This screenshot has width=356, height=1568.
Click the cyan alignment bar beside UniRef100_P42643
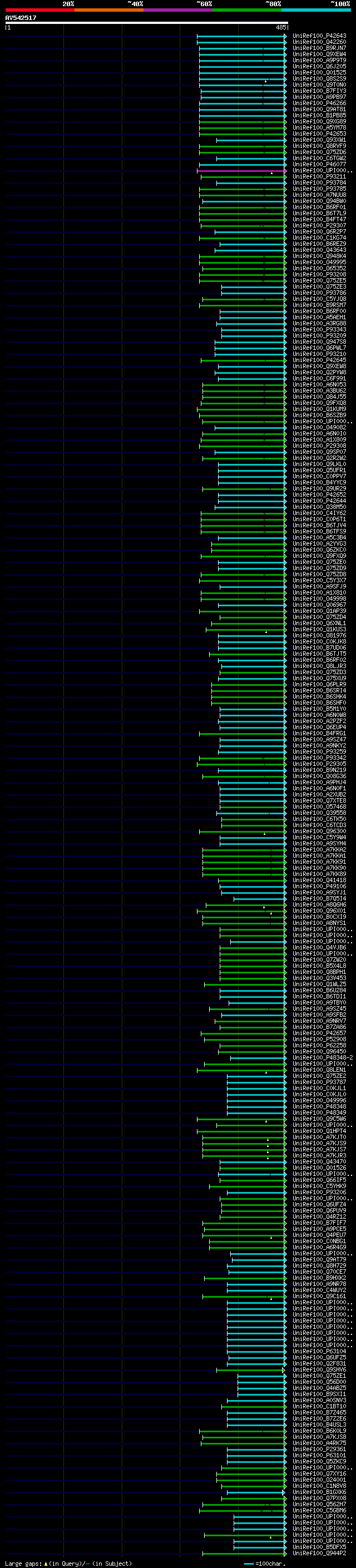tap(241, 37)
